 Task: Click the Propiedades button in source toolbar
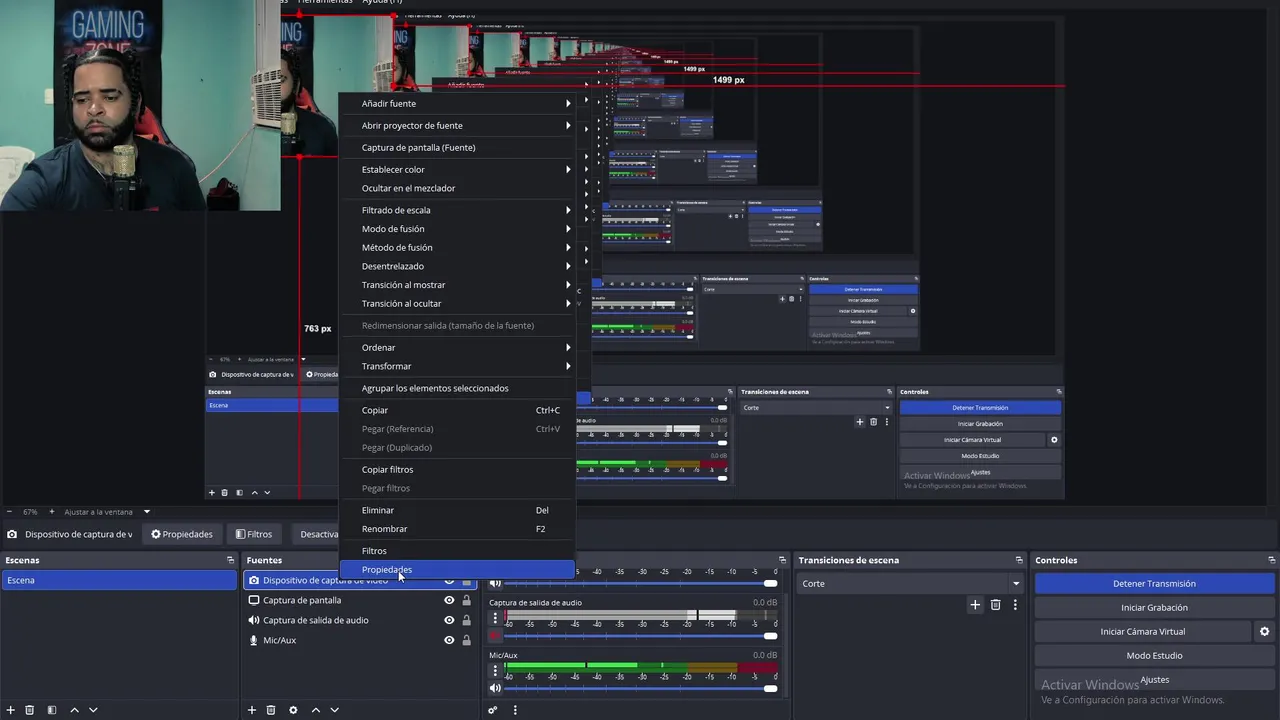(182, 534)
